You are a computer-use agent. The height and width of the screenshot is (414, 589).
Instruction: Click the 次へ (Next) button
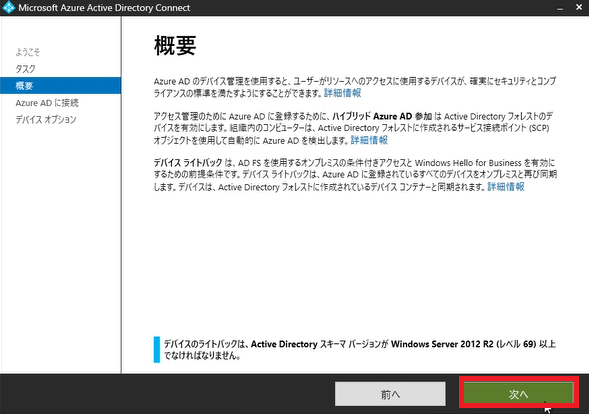(518, 394)
